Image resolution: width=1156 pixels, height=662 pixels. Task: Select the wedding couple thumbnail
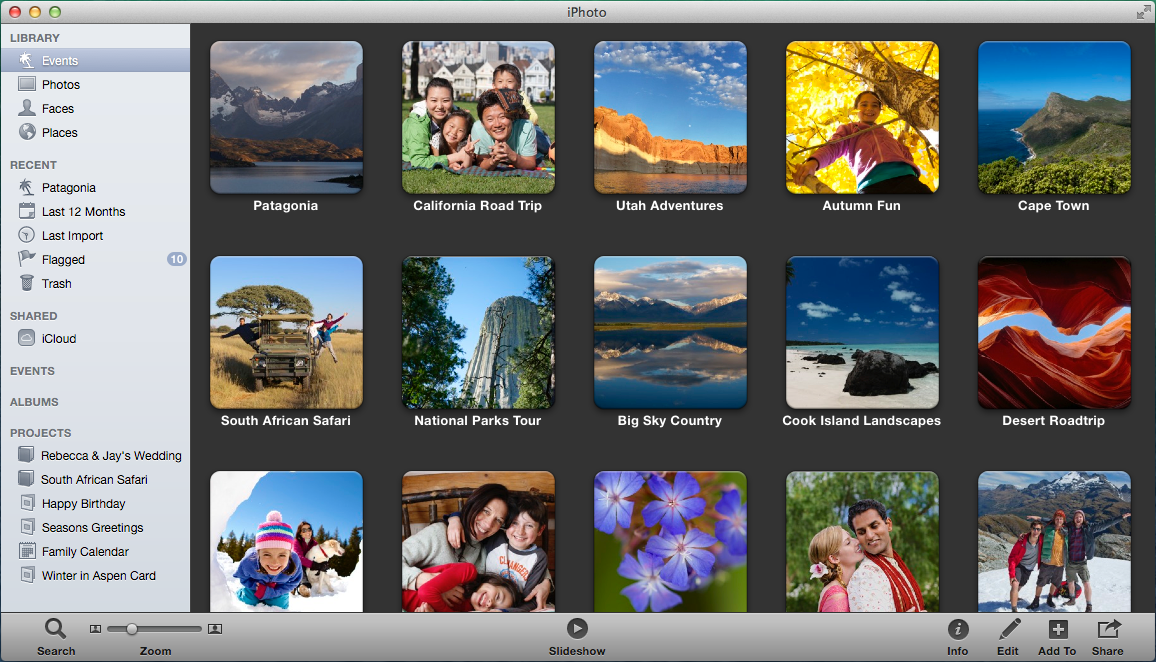(863, 542)
